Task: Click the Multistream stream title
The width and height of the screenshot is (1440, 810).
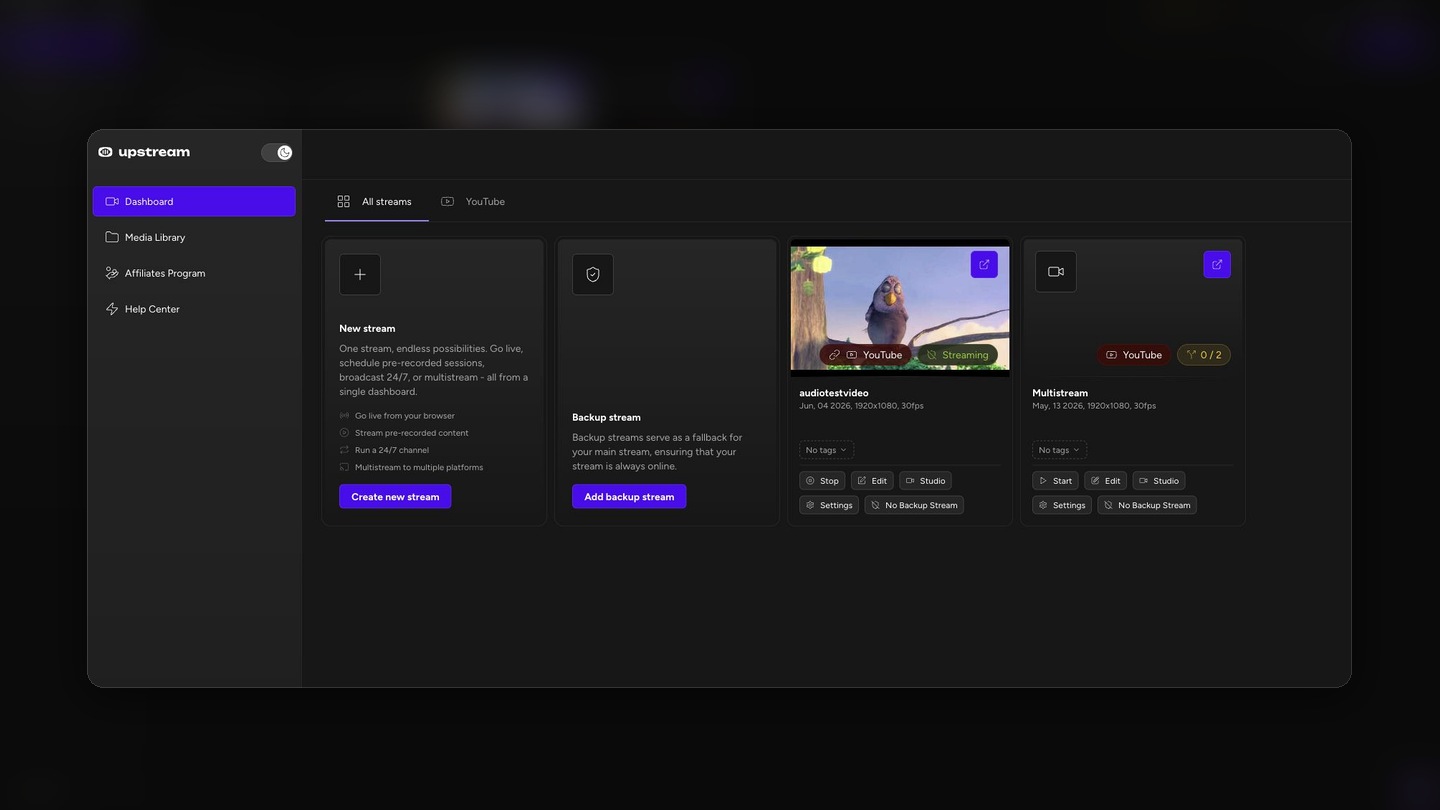Action: pyautogui.click(x=1060, y=393)
